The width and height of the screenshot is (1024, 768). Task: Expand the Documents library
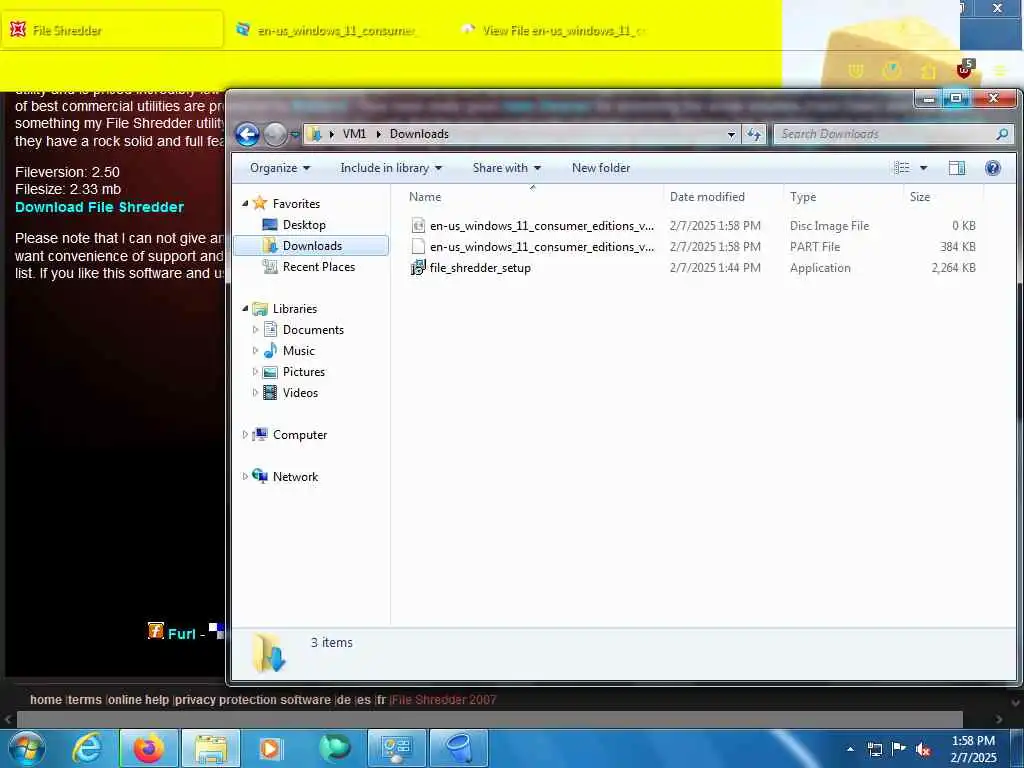coord(255,330)
